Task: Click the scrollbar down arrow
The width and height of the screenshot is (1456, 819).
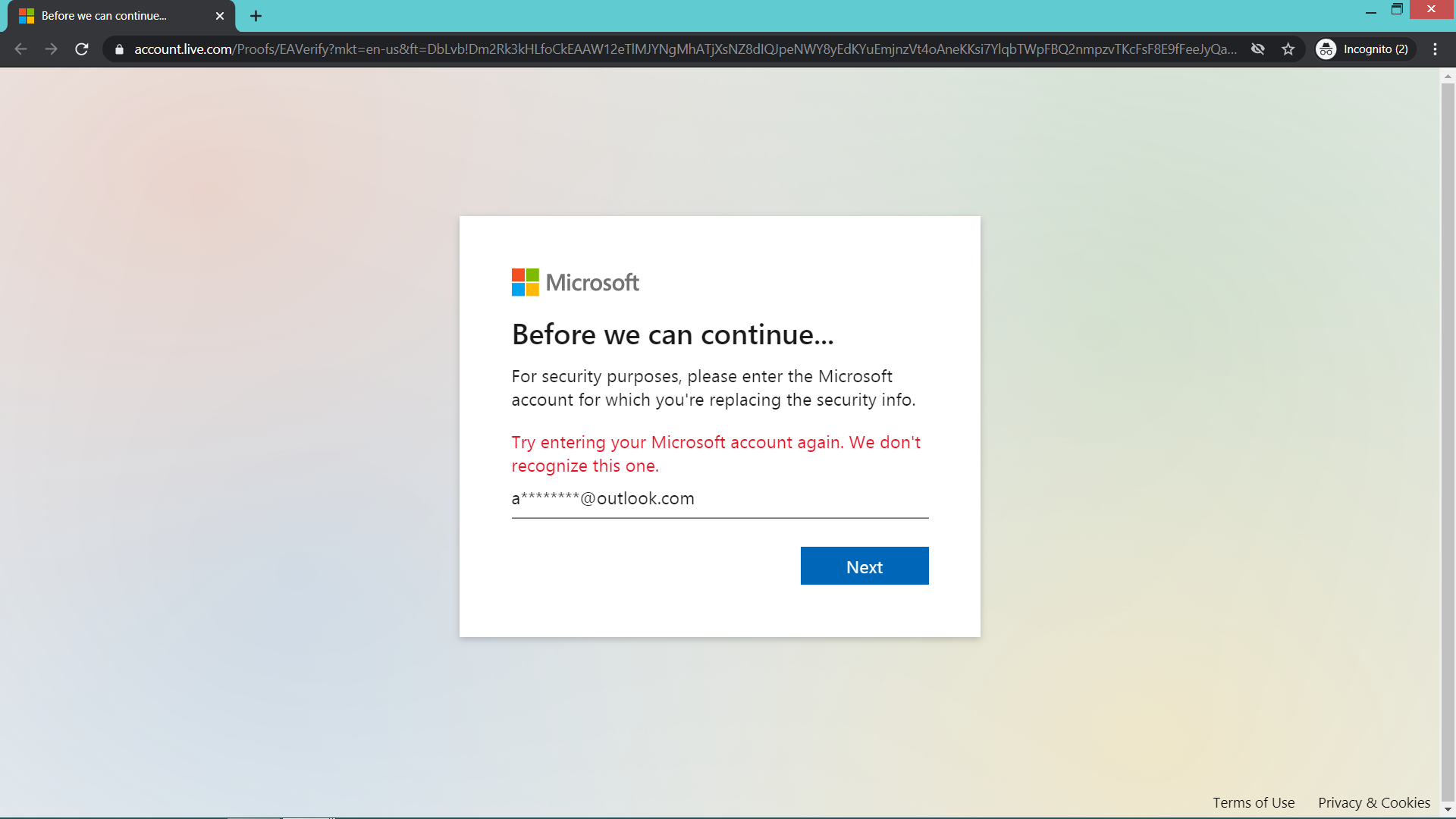Action: [1448, 810]
